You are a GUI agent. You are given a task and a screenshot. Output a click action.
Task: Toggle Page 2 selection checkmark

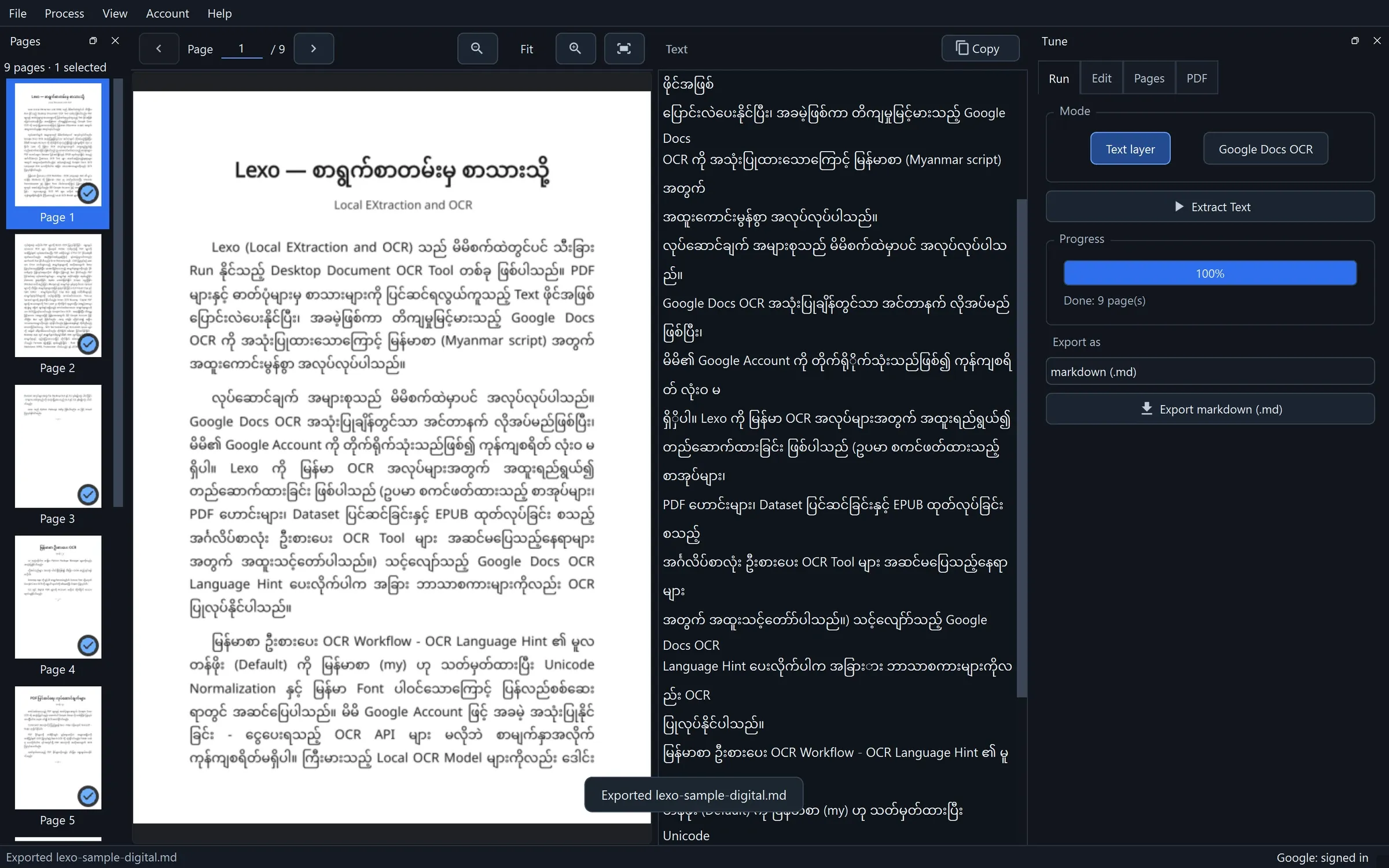(88, 344)
